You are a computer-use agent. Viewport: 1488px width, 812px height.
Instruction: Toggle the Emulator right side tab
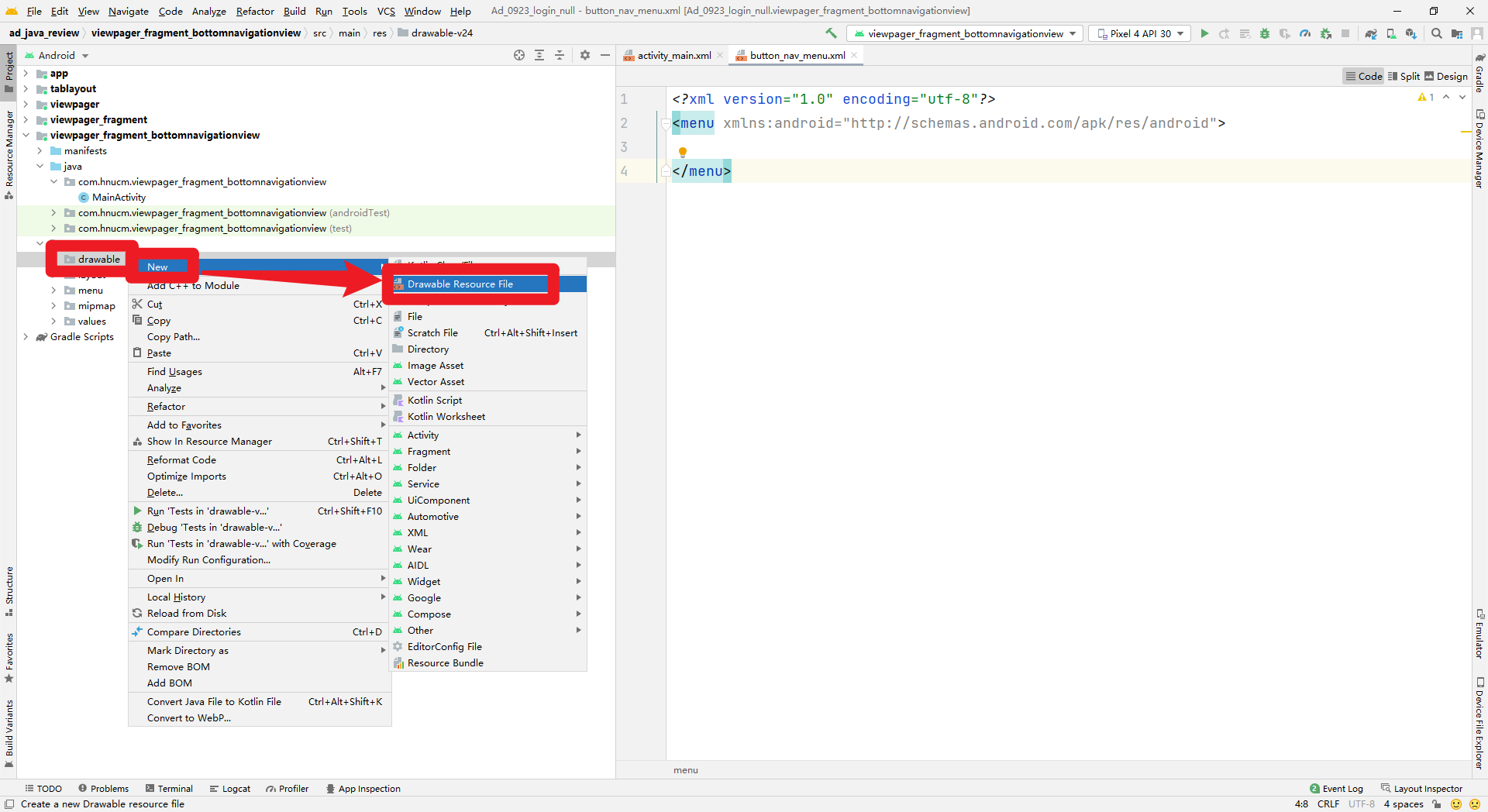[1479, 634]
